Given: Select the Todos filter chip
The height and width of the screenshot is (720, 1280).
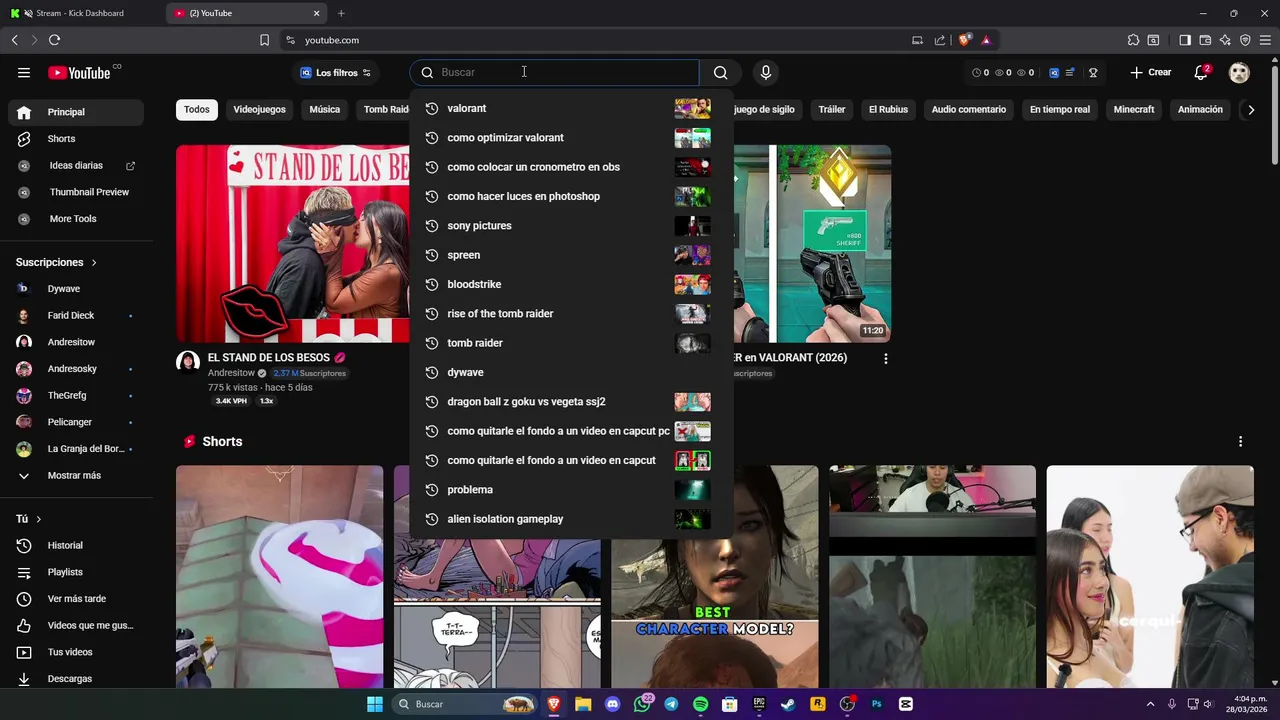Looking at the screenshot, I should pos(197,109).
